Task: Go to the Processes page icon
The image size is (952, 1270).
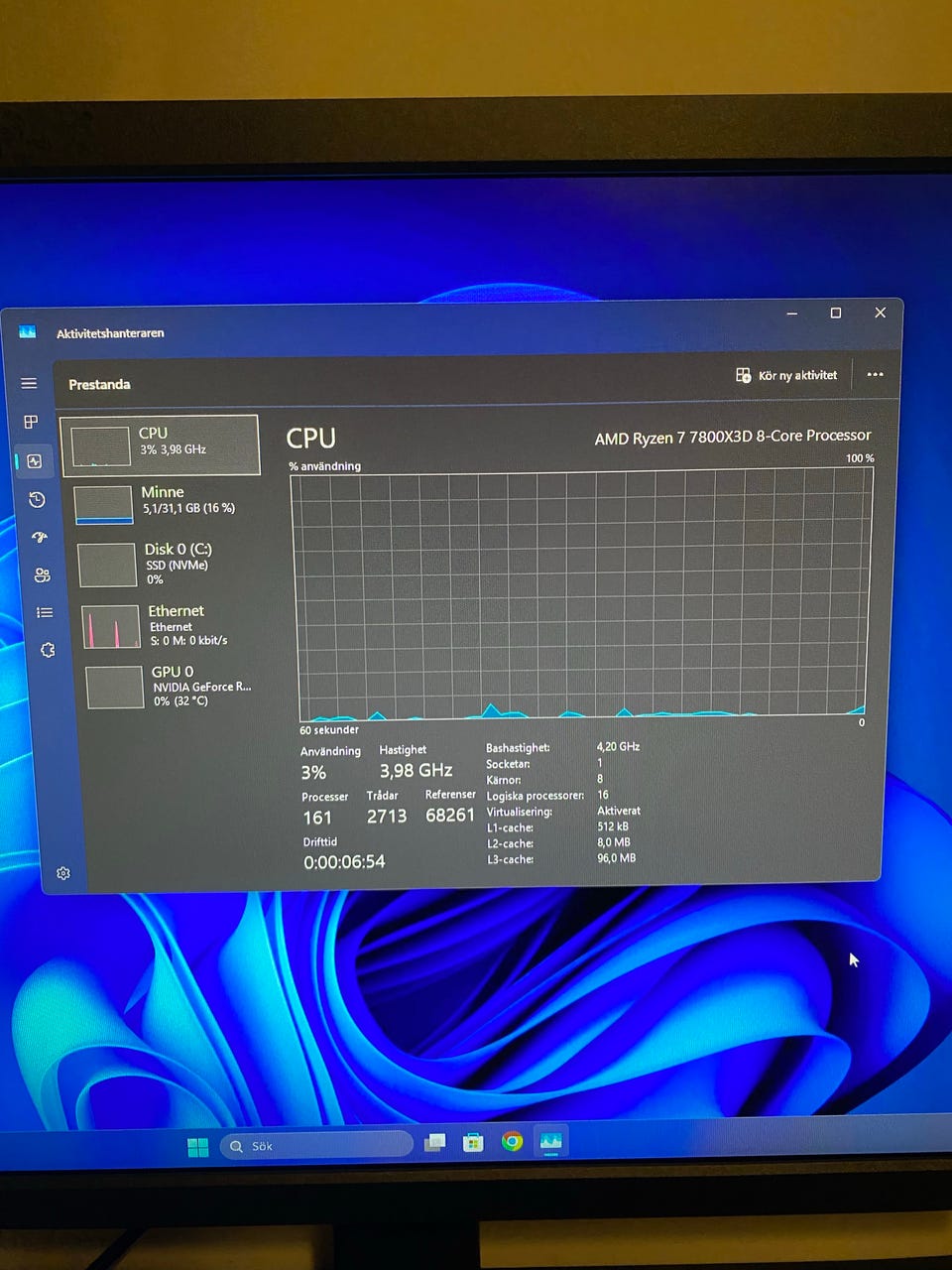Action: pyautogui.click(x=31, y=422)
